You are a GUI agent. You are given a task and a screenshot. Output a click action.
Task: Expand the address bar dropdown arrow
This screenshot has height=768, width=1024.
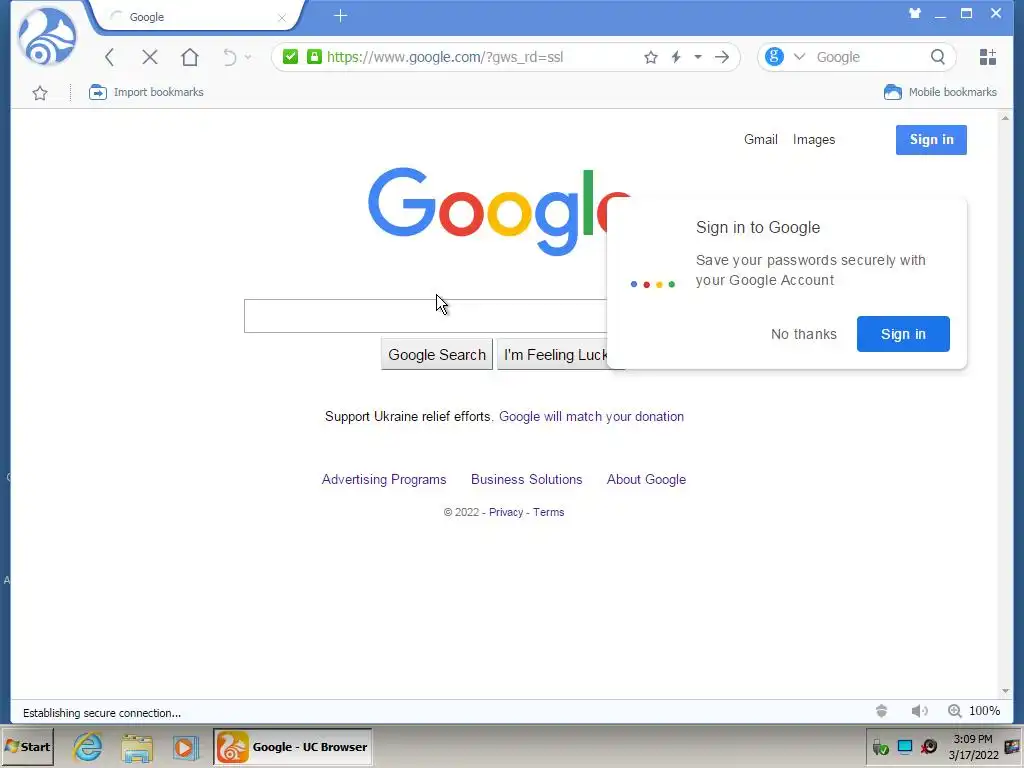[697, 57]
